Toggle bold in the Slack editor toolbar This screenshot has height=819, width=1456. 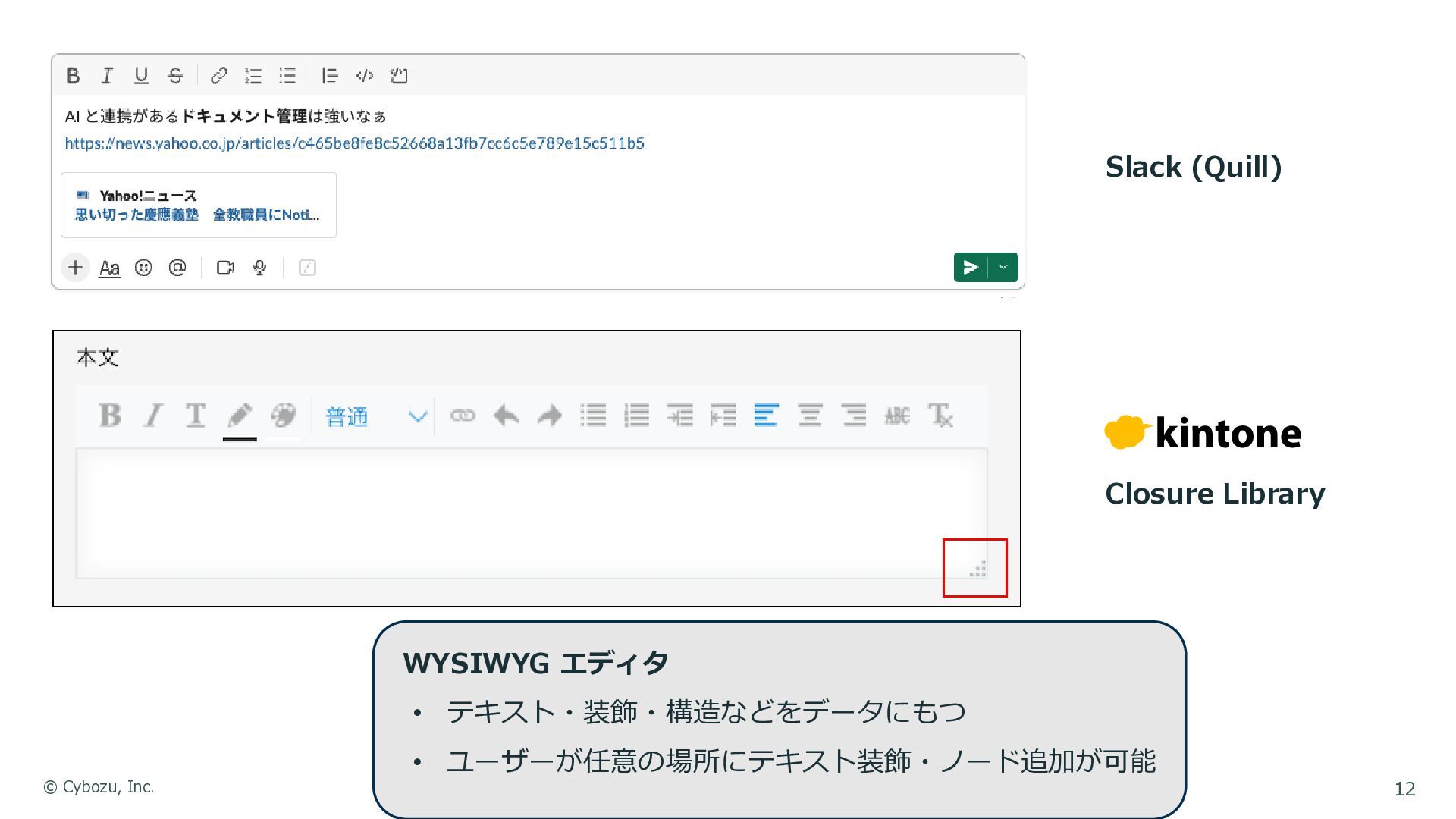[73, 75]
